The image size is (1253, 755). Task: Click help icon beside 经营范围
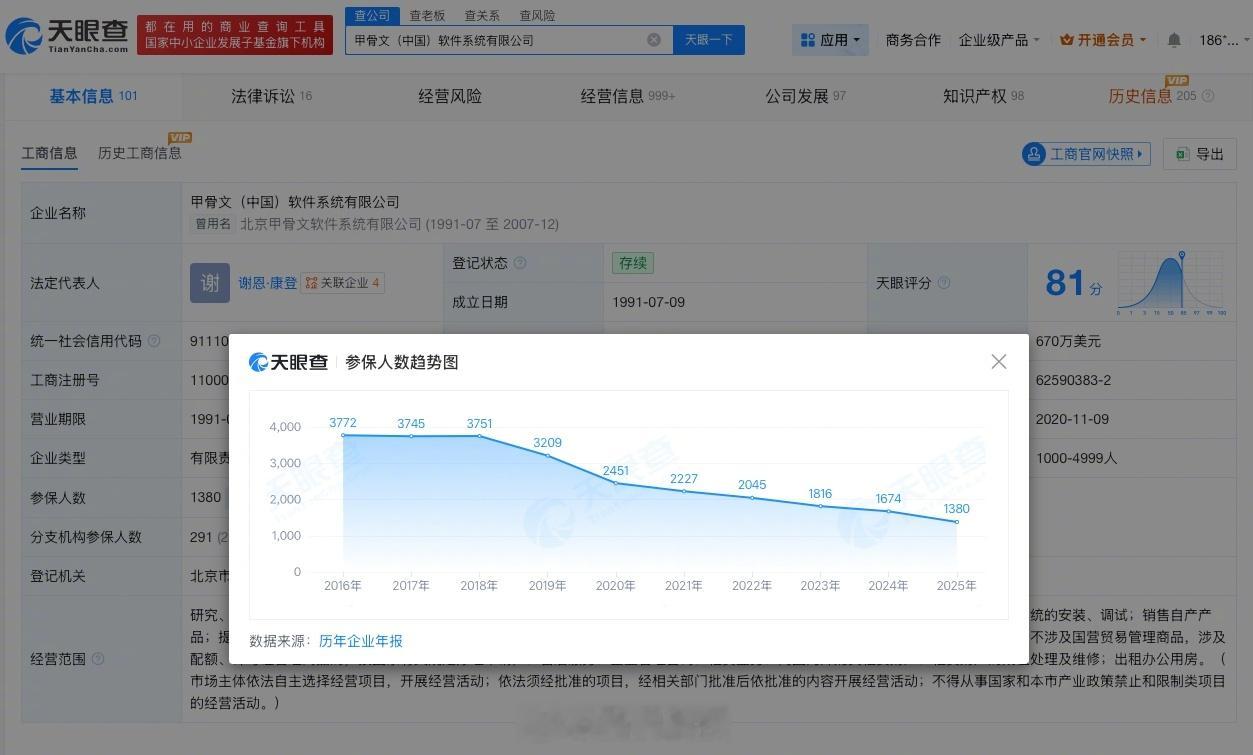tap(98, 659)
